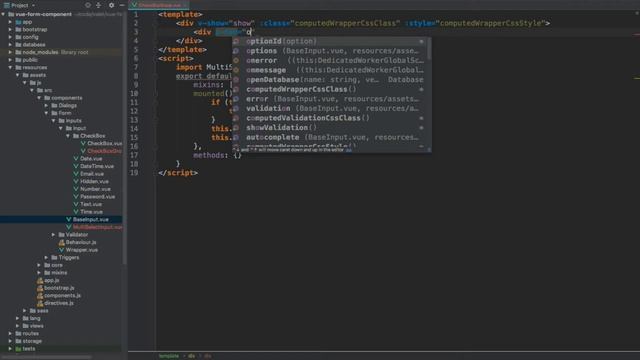Image resolution: width=640 pixels, height=360 pixels.
Task: Collapse the vue-form-component root folder
Action: coord(4,14)
